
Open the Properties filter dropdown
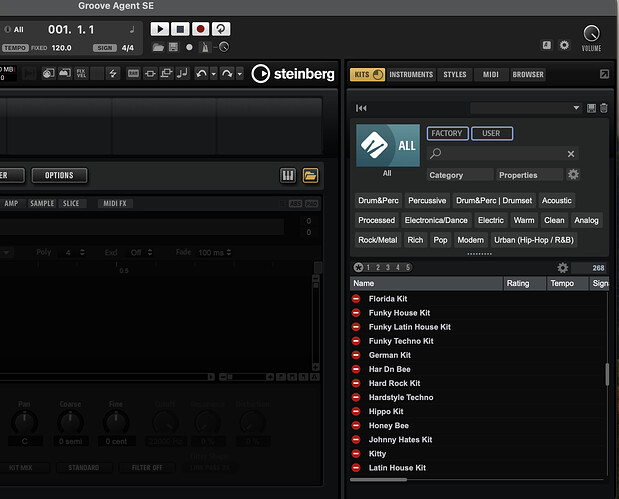tap(529, 175)
